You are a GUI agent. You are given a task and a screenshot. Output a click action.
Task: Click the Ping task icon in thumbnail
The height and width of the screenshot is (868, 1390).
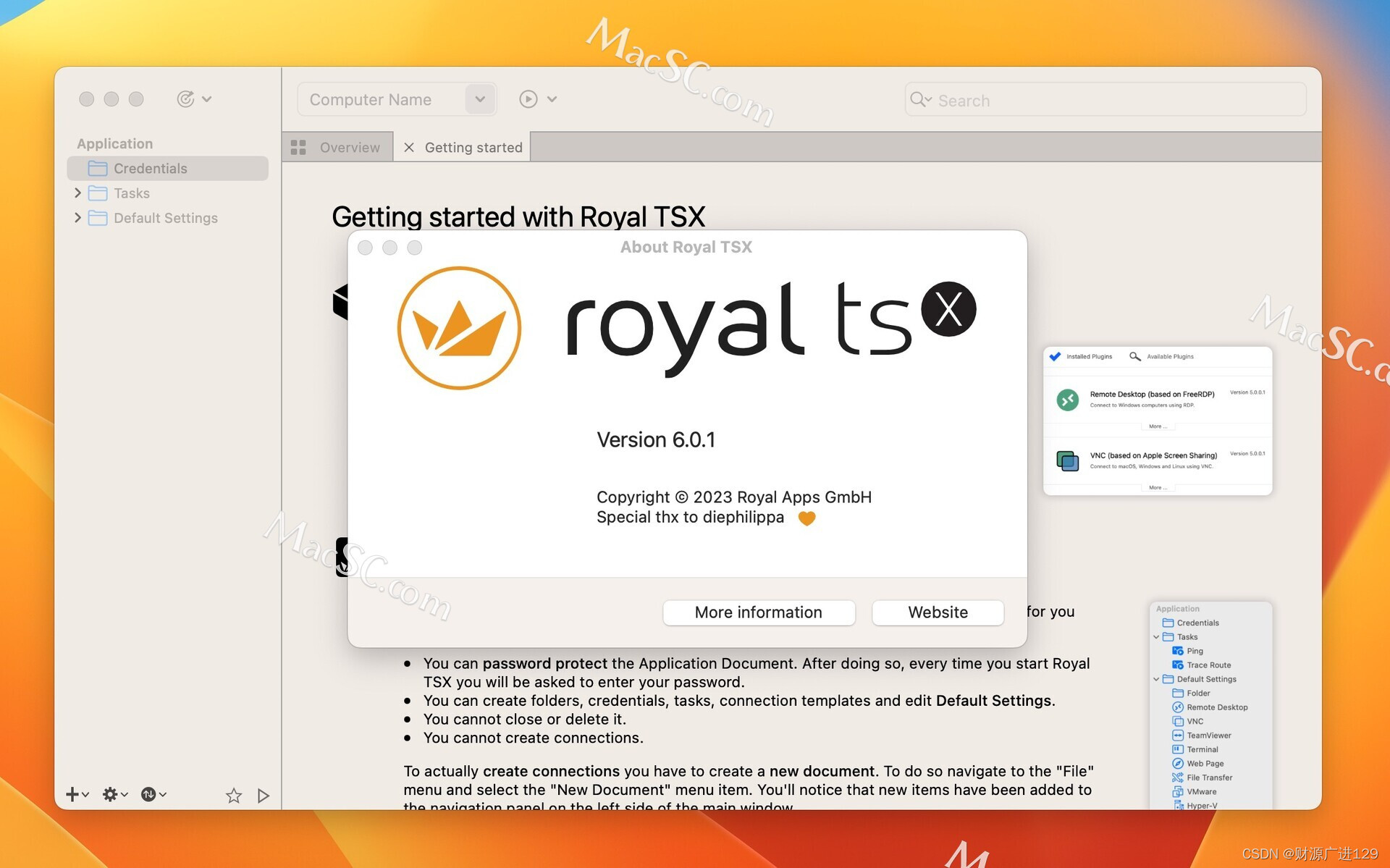[1178, 651]
